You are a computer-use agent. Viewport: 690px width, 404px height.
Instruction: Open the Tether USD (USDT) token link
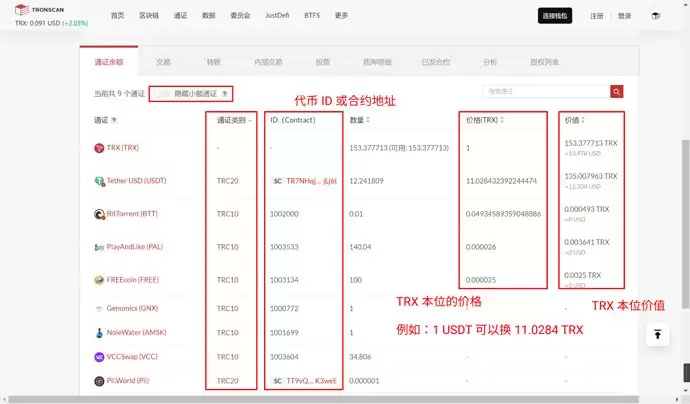click(136, 181)
